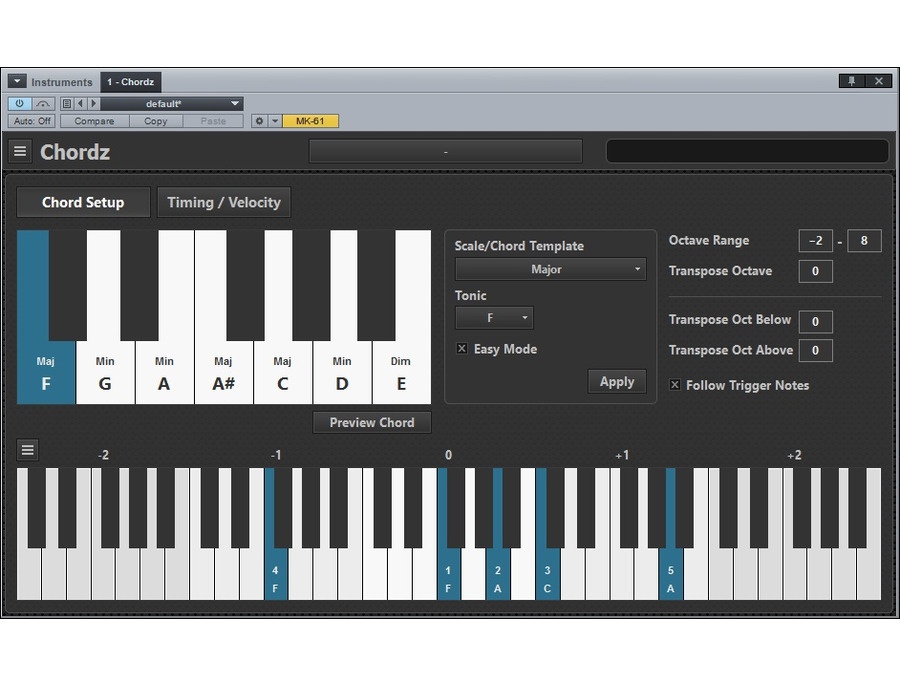Go to the next preset arrow

pos(94,103)
